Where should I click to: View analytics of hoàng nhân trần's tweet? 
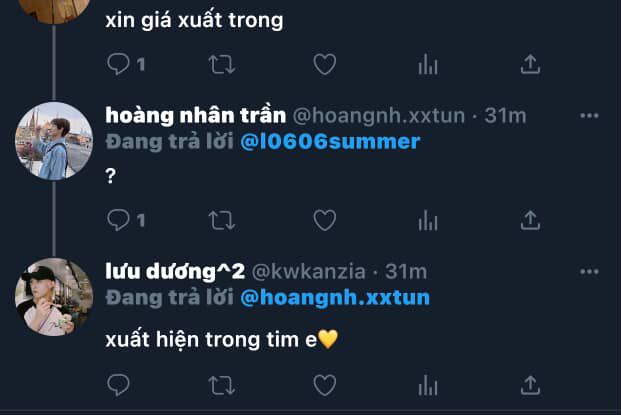click(428, 221)
